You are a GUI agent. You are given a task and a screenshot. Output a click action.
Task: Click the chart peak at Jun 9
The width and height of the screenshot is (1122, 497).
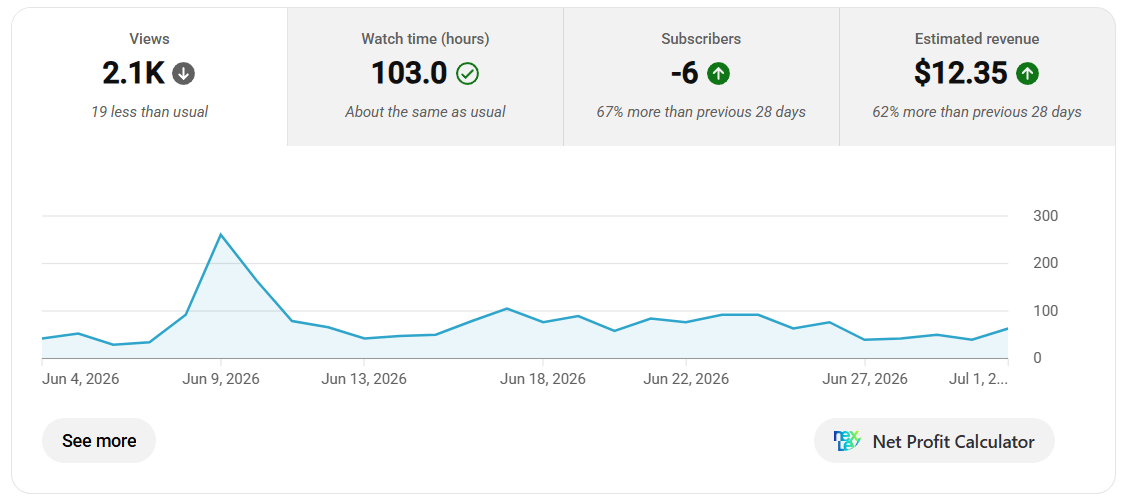pyautogui.click(x=220, y=235)
